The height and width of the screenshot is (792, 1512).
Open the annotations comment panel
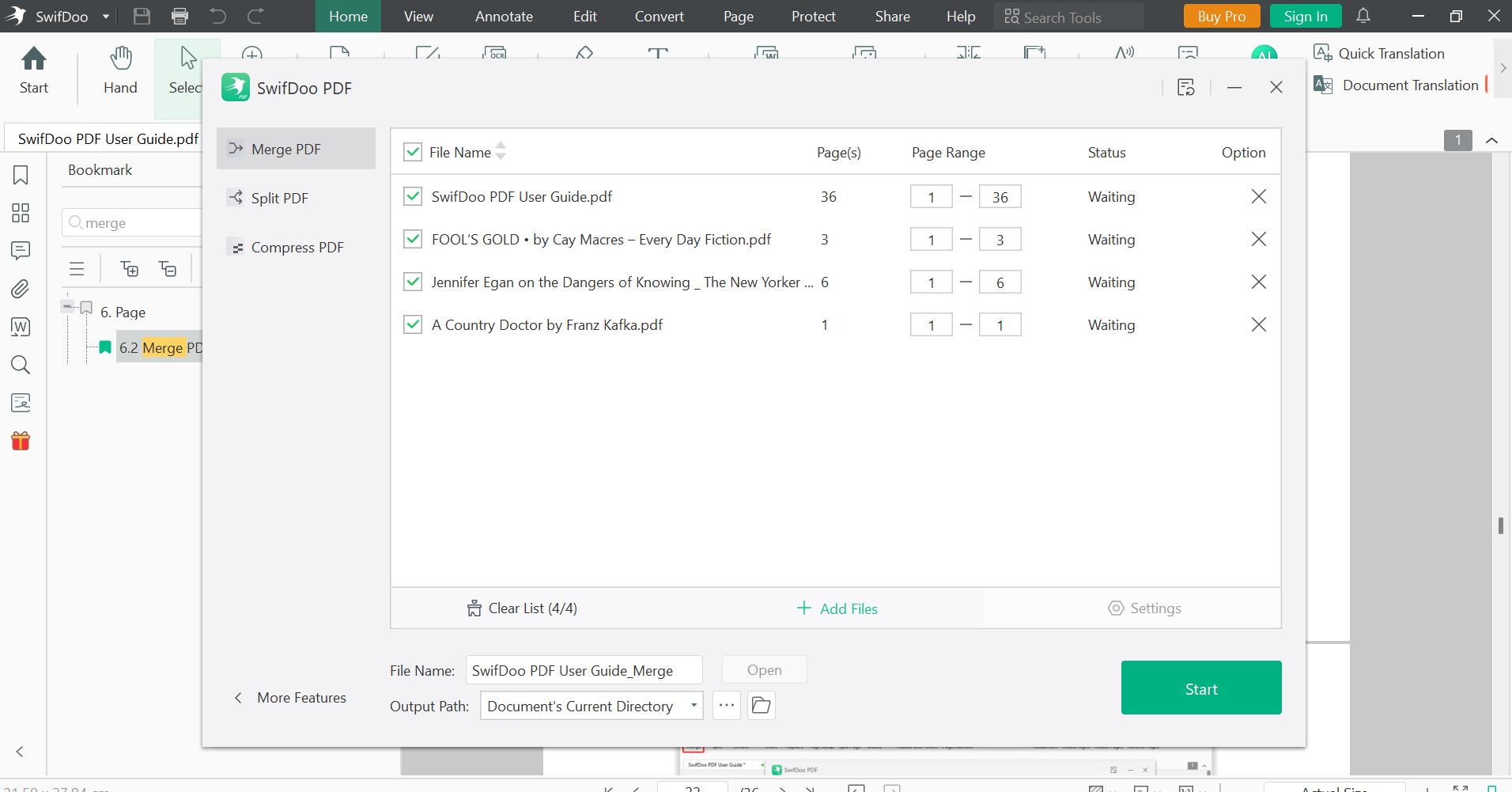20,251
